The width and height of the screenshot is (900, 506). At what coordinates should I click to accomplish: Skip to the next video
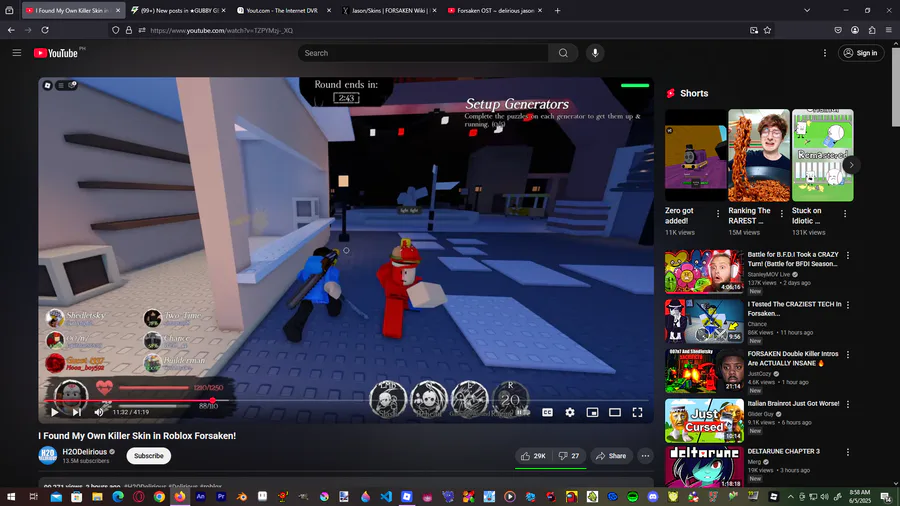click(76, 412)
